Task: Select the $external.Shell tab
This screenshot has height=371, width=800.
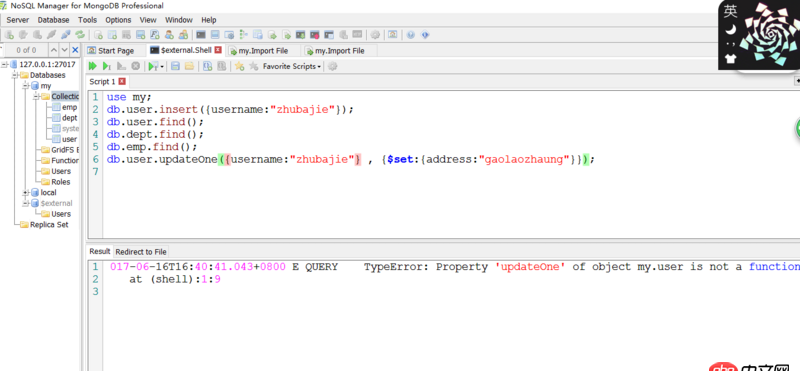Action: [186, 50]
